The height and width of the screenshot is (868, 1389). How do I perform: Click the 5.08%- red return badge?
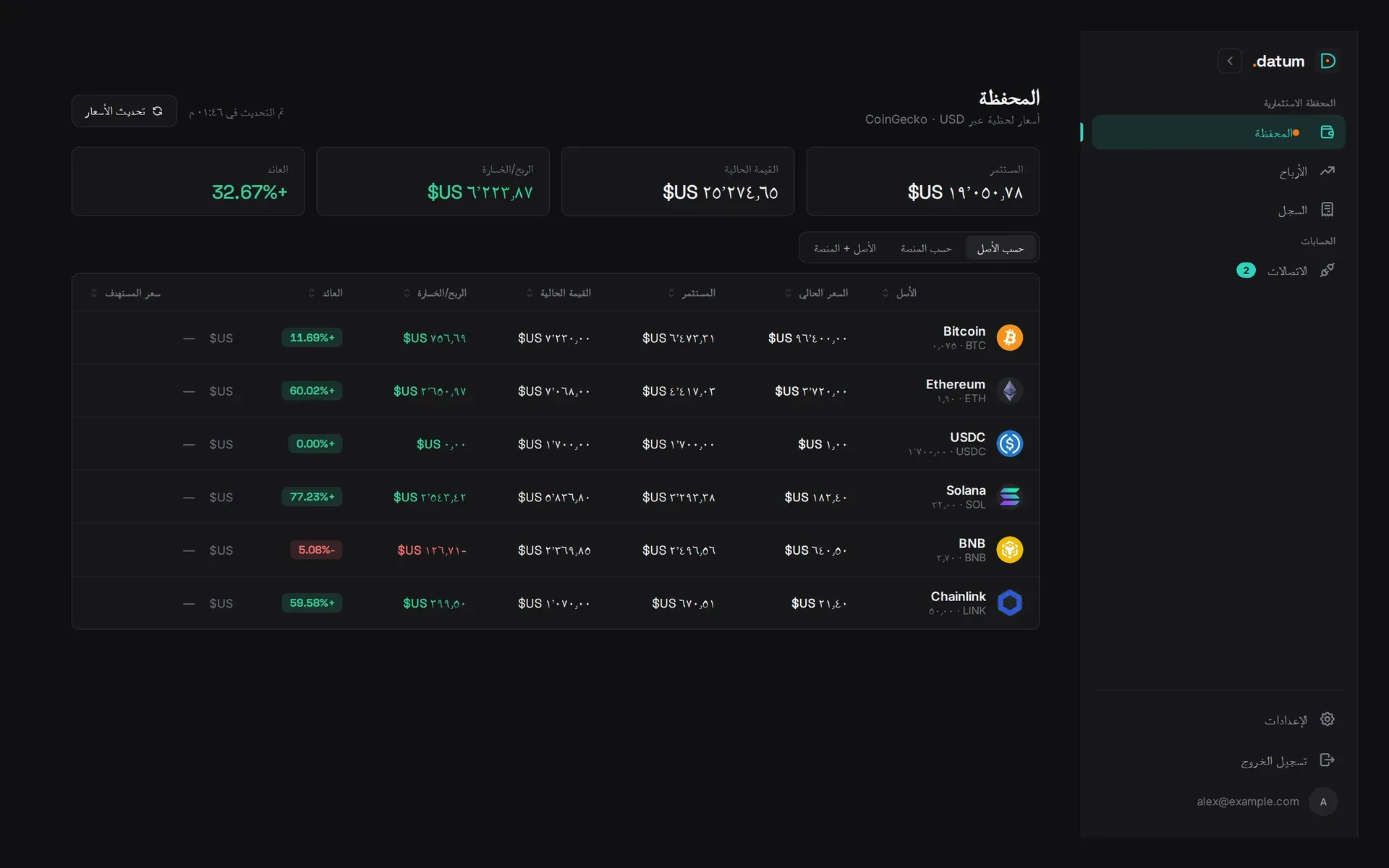[316, 550]
